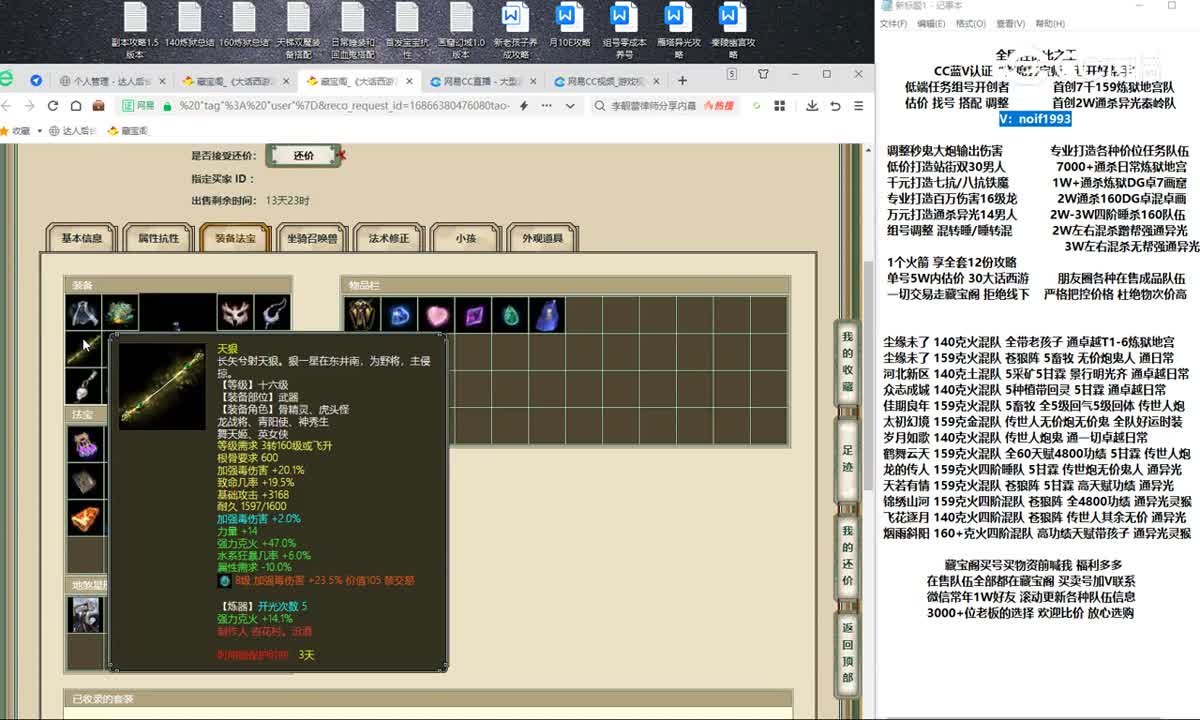This screenshot has height=720, width=1200.
Task: Open the browser hamburger menu
Action: 859,105
